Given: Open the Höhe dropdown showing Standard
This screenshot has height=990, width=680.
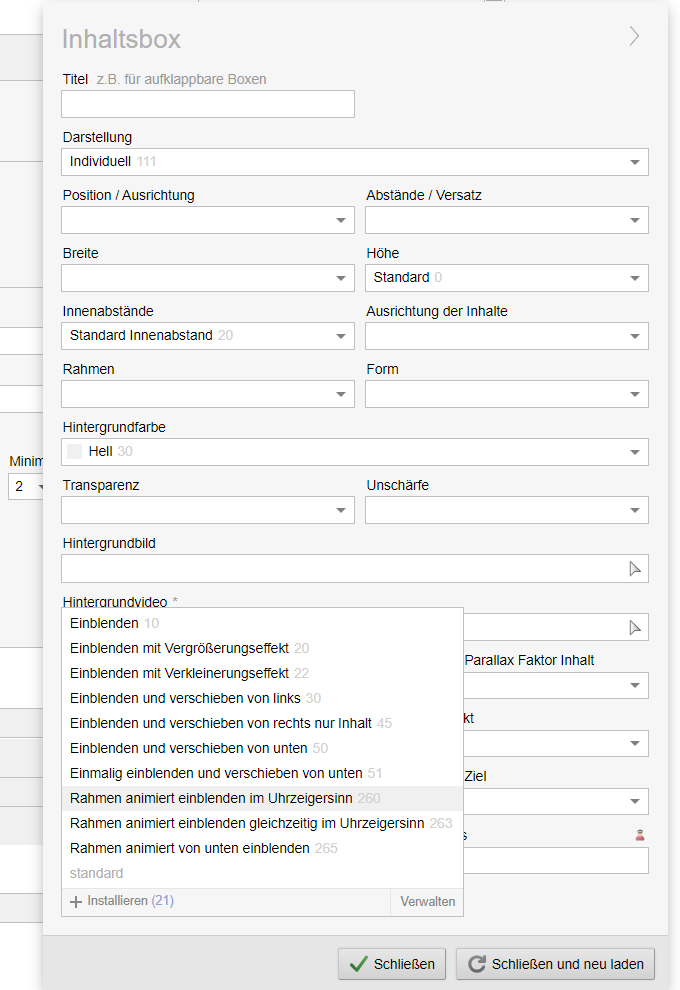Looking at the screenshot, I should pos(506,278).
